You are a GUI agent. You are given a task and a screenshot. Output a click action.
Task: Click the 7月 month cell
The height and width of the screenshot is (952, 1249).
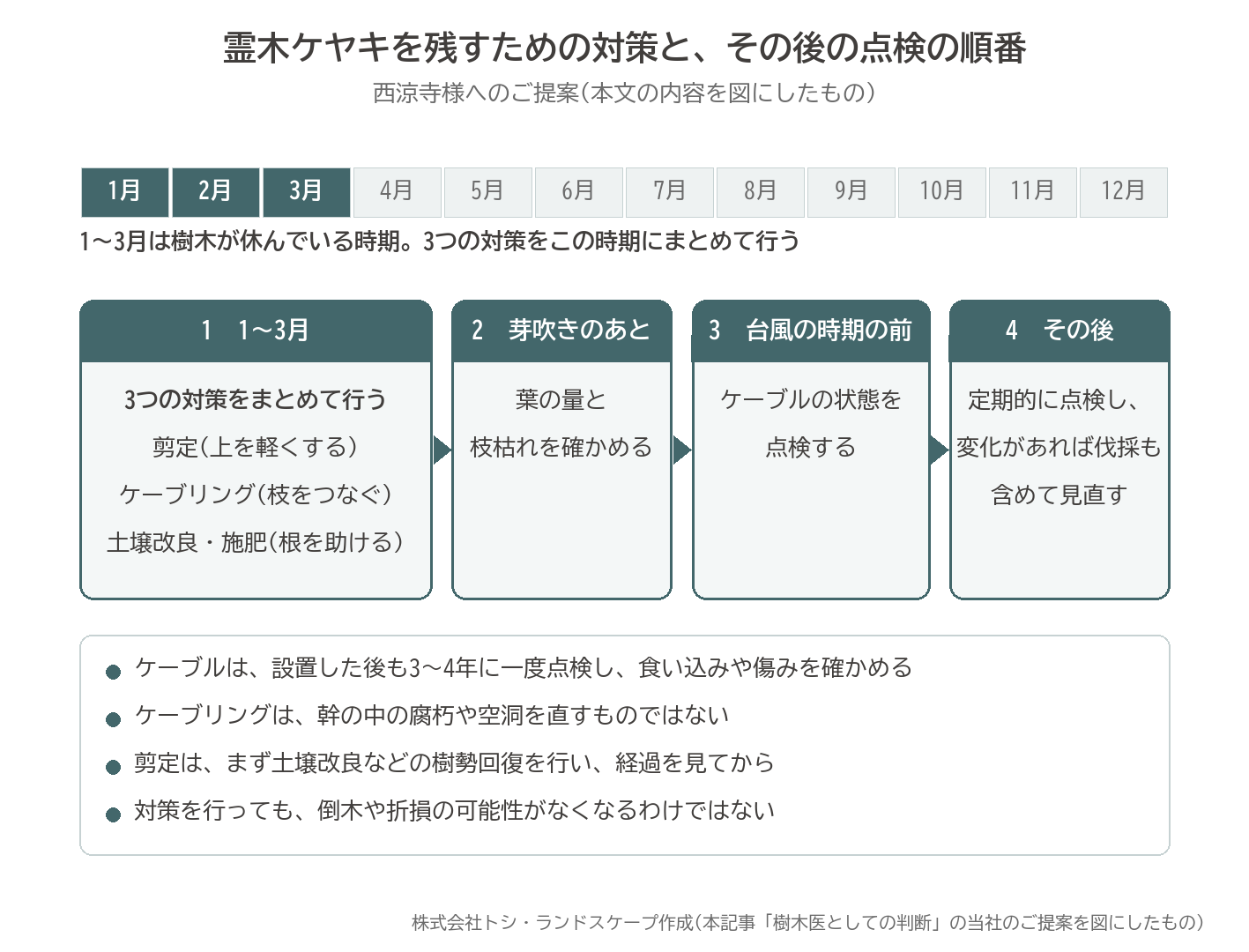[x=670, y=191]
